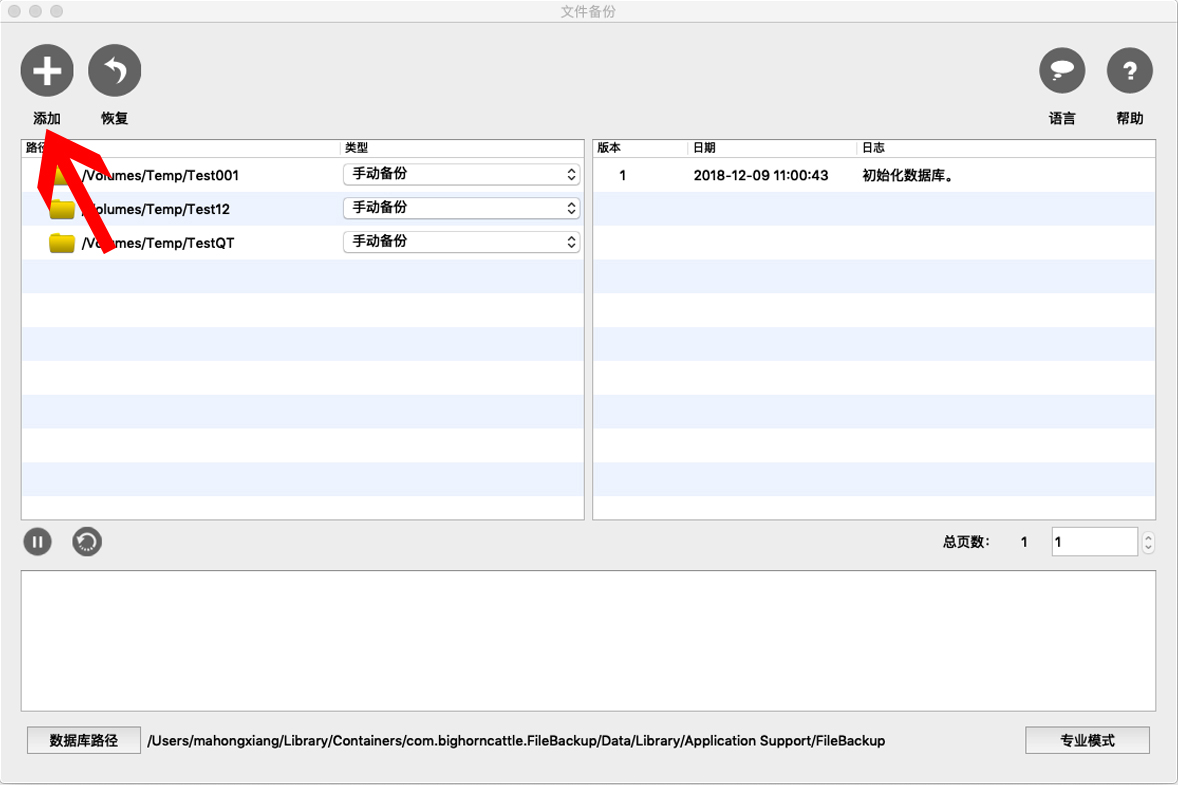This screenshot has width=1178, height=785.
Task: Click the circular refresh icon beside pause
Action: tap(87, 542)
